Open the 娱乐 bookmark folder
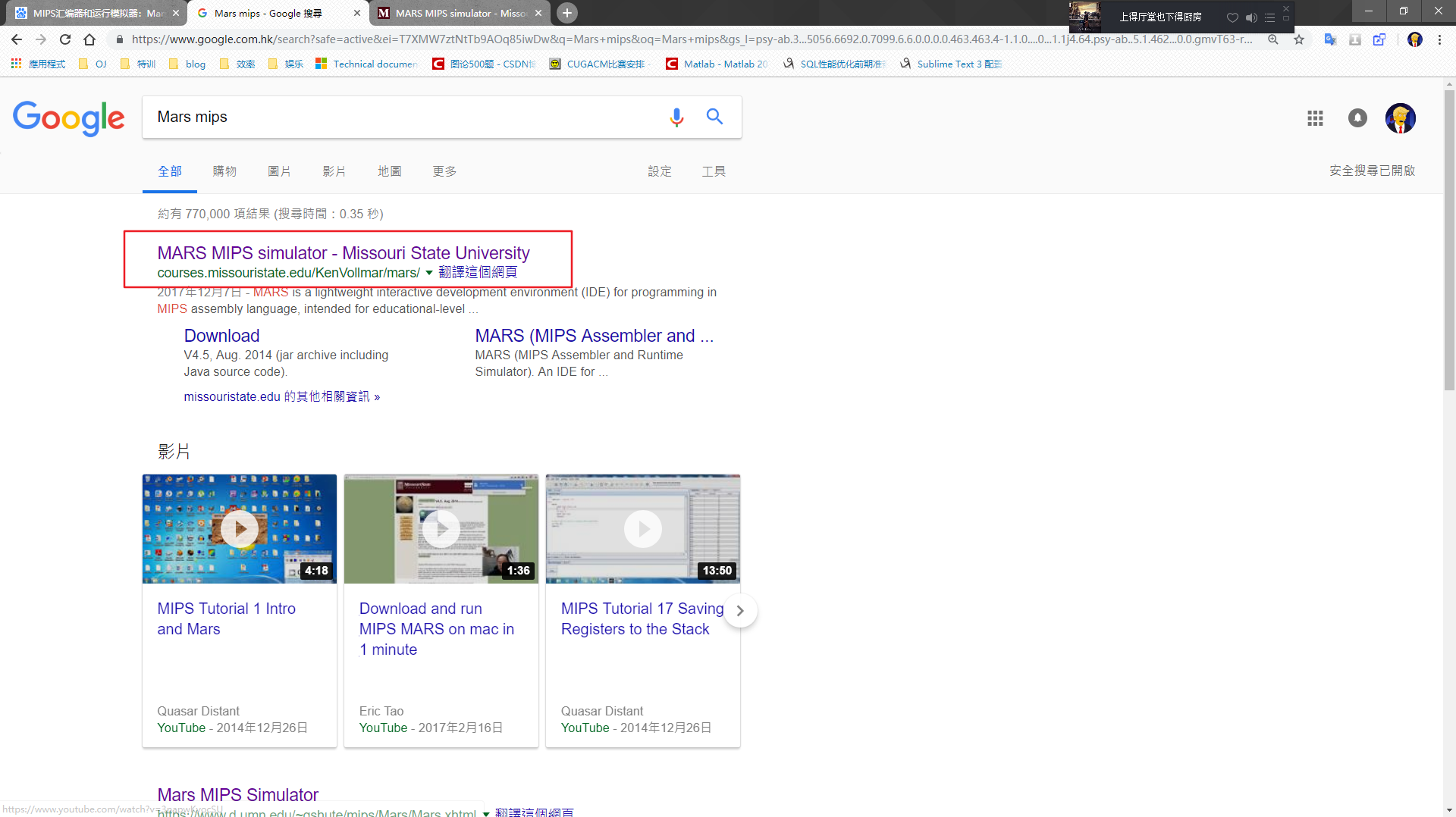This screenshot has width=1456, height=817. [286, 64]
